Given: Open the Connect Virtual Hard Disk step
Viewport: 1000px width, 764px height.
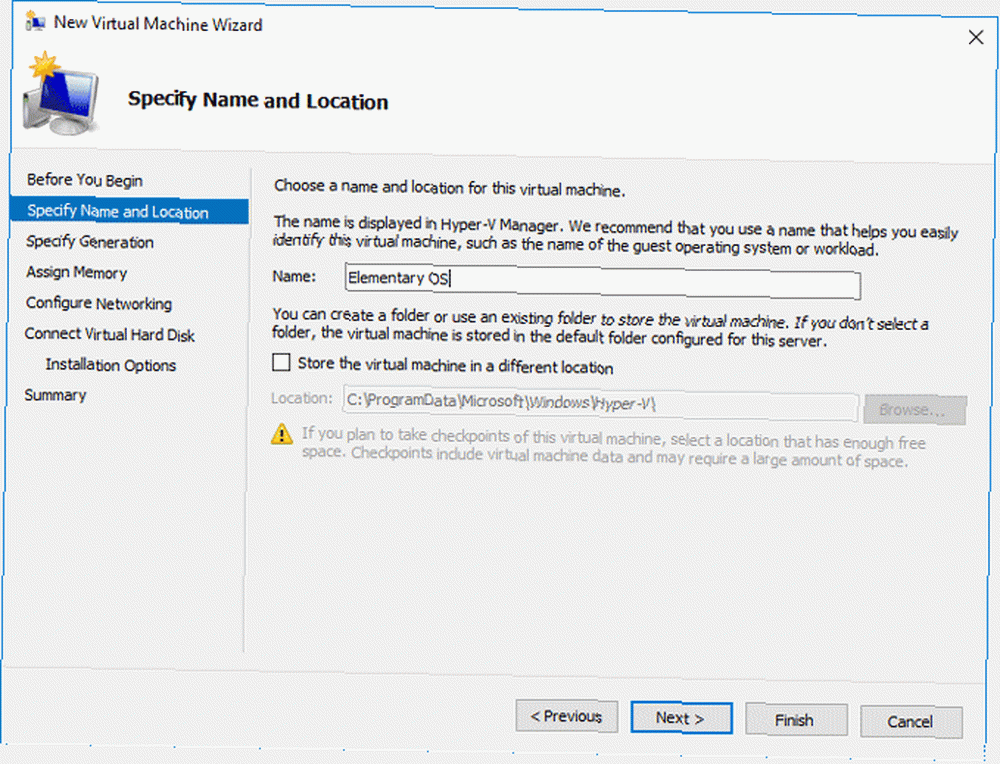Looking at the screenshot, I should 109,334.
